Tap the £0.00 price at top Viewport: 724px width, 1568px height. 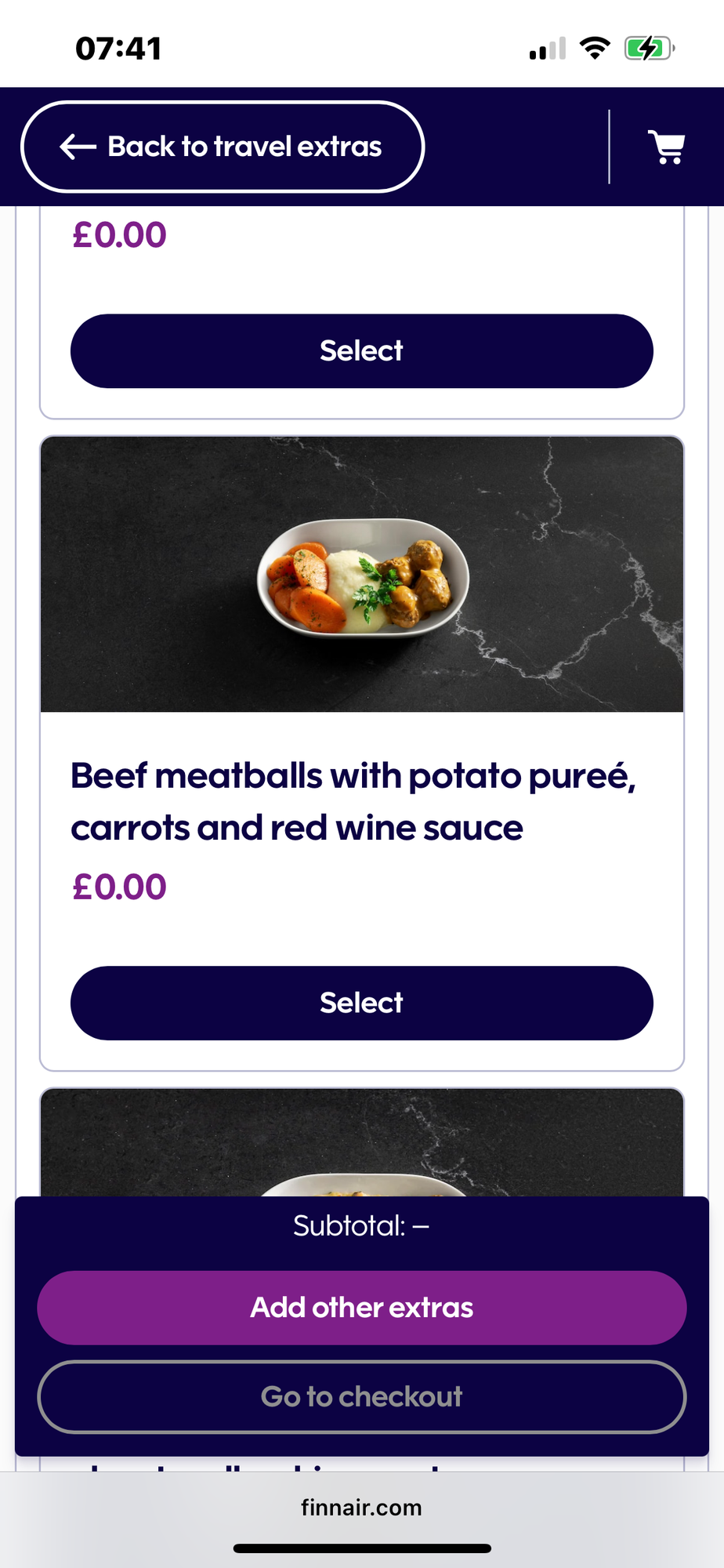(x=119, y=234)
